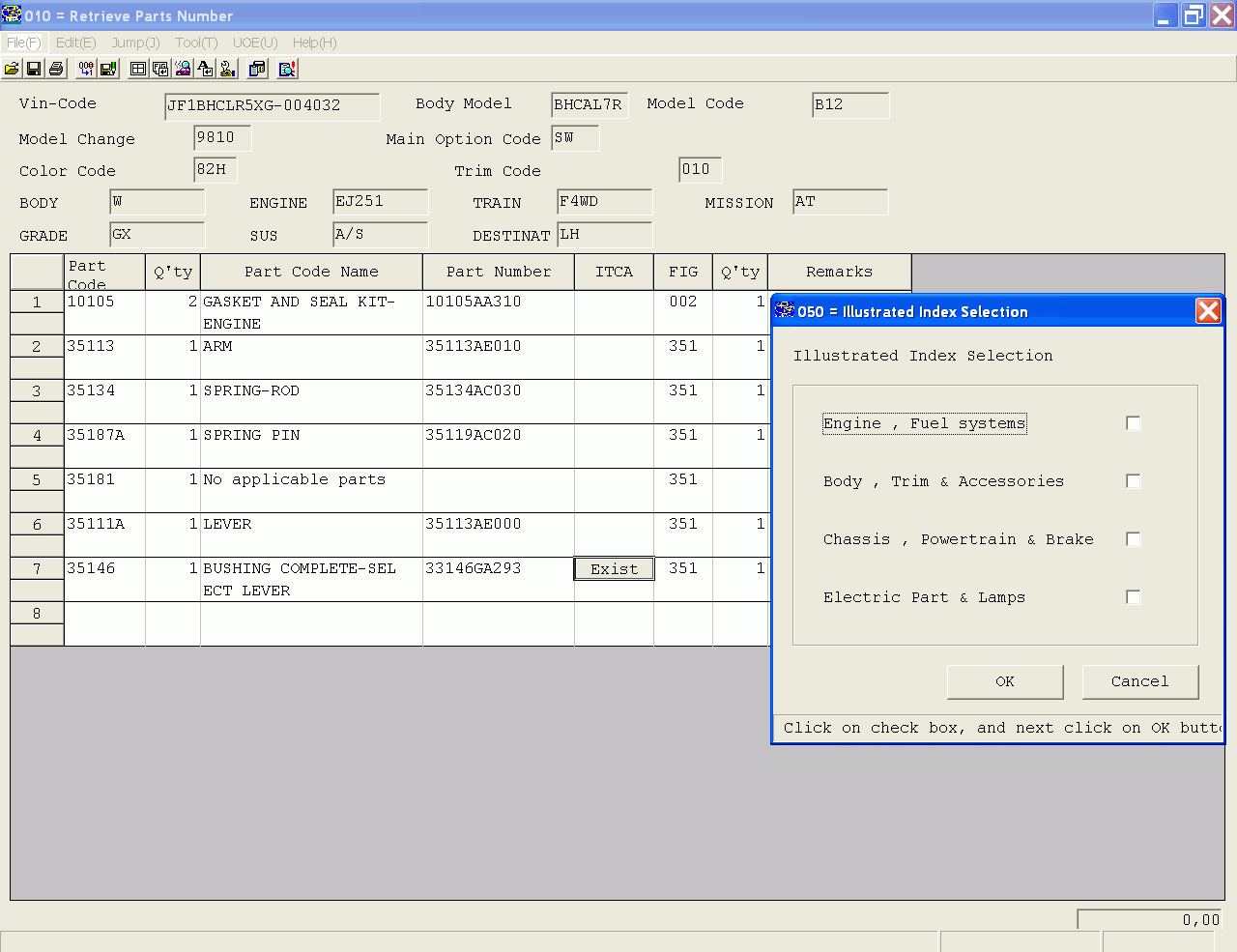The width and height of the screenshot is (1237, 952).
Task: Open the Jump(J) menu
Action: point(135,43)
